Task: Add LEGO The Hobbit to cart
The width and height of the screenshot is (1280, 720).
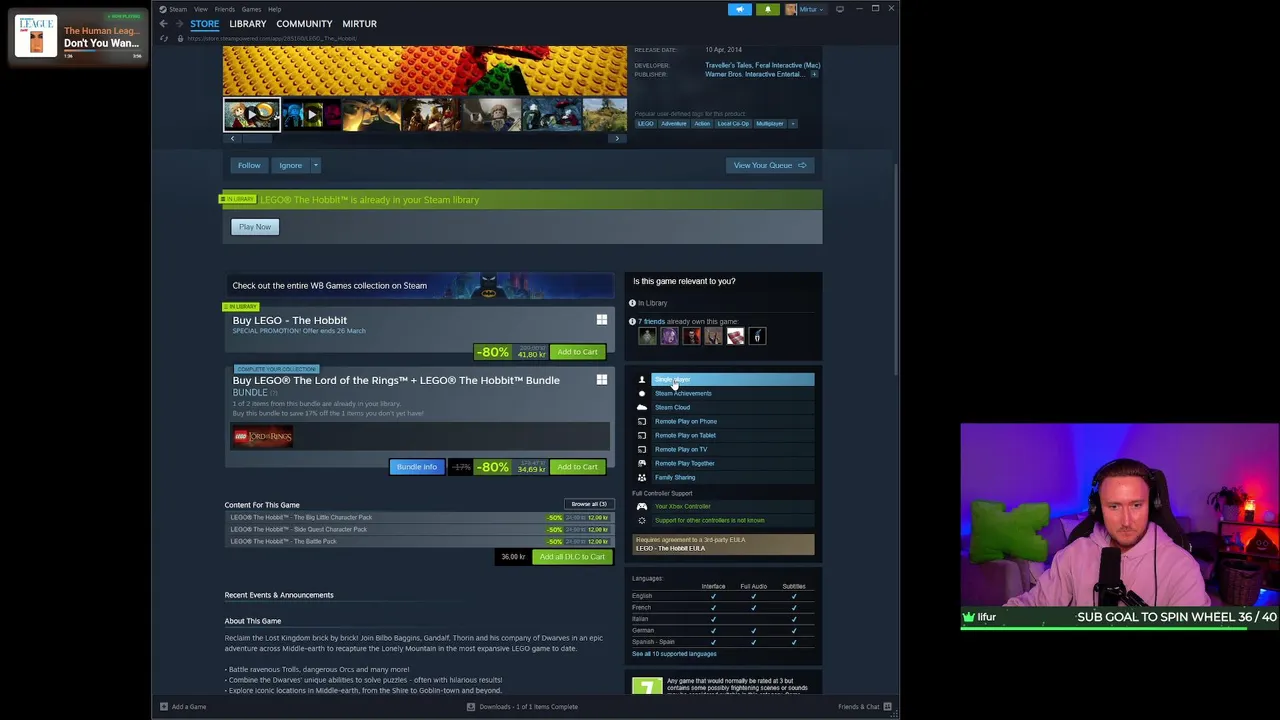Action: pos(577,352)
